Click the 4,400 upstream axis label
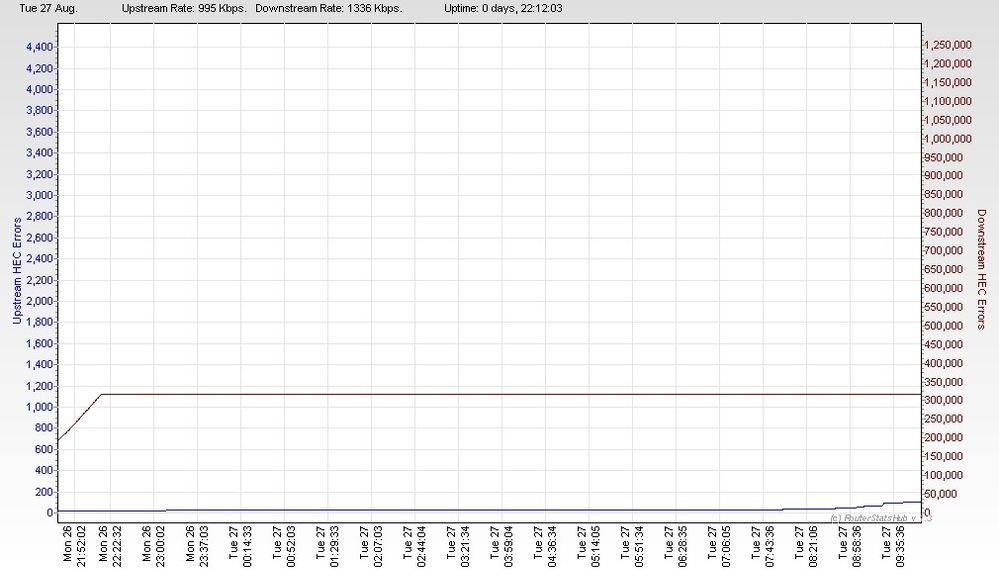Viewport: 999px width, 570px height. (40, 47)
